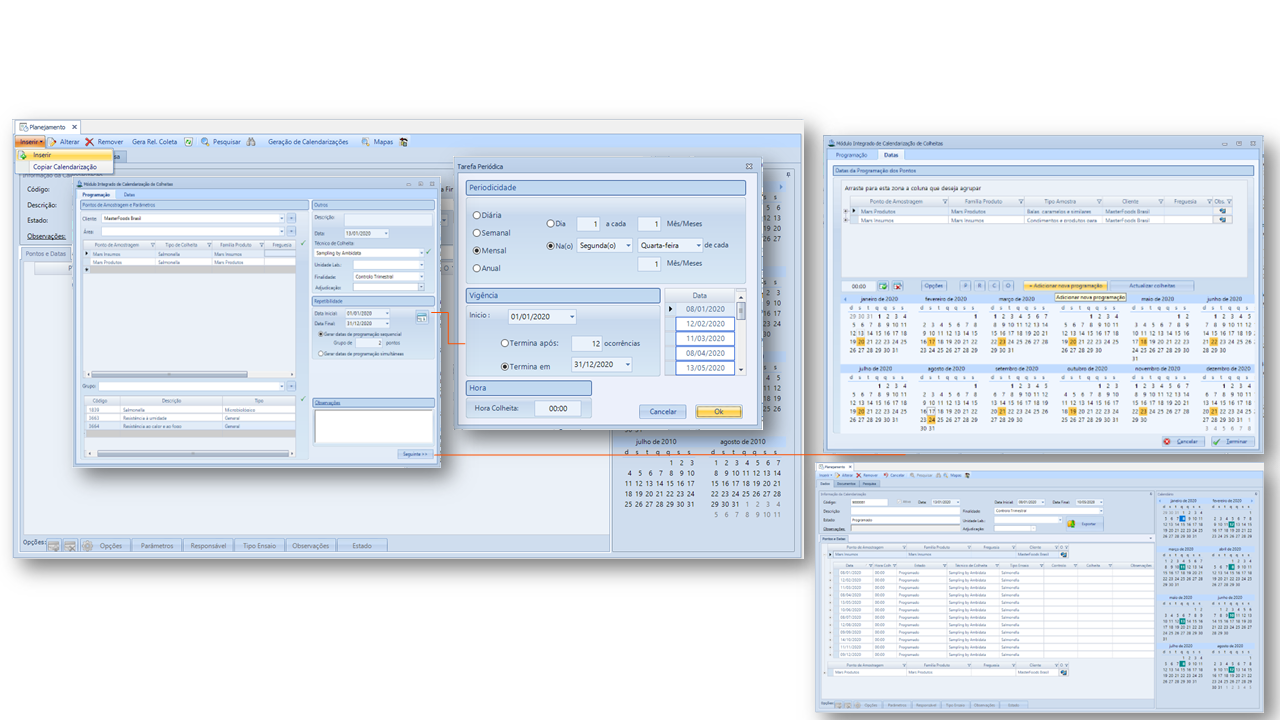Open Cliente MasterFoods Brasil dropdown
The height and width of the screenshot is (720, 1280).
281,218
